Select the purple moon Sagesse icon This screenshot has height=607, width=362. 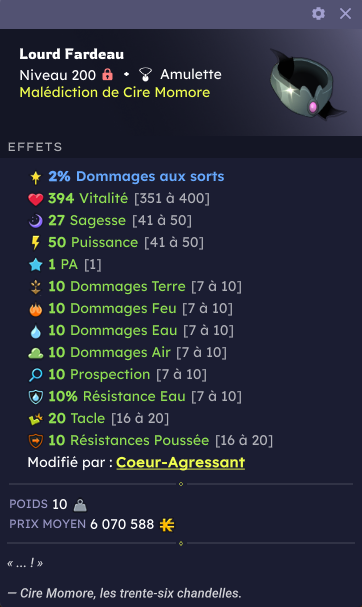pyautogui.click(x=36, y=221)
